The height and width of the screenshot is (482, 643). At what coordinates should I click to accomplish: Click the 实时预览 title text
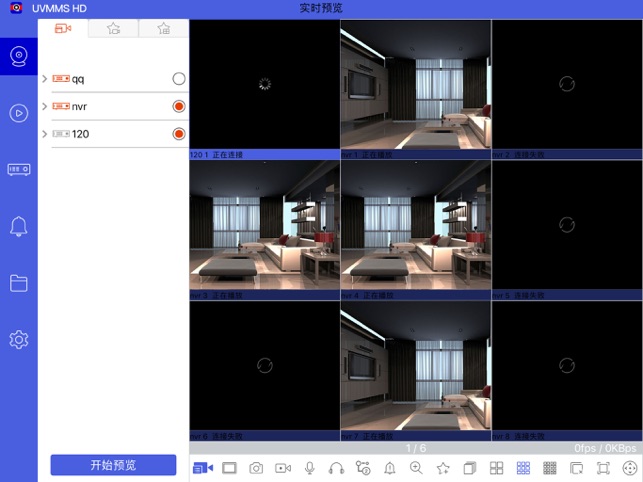[321, 8]
